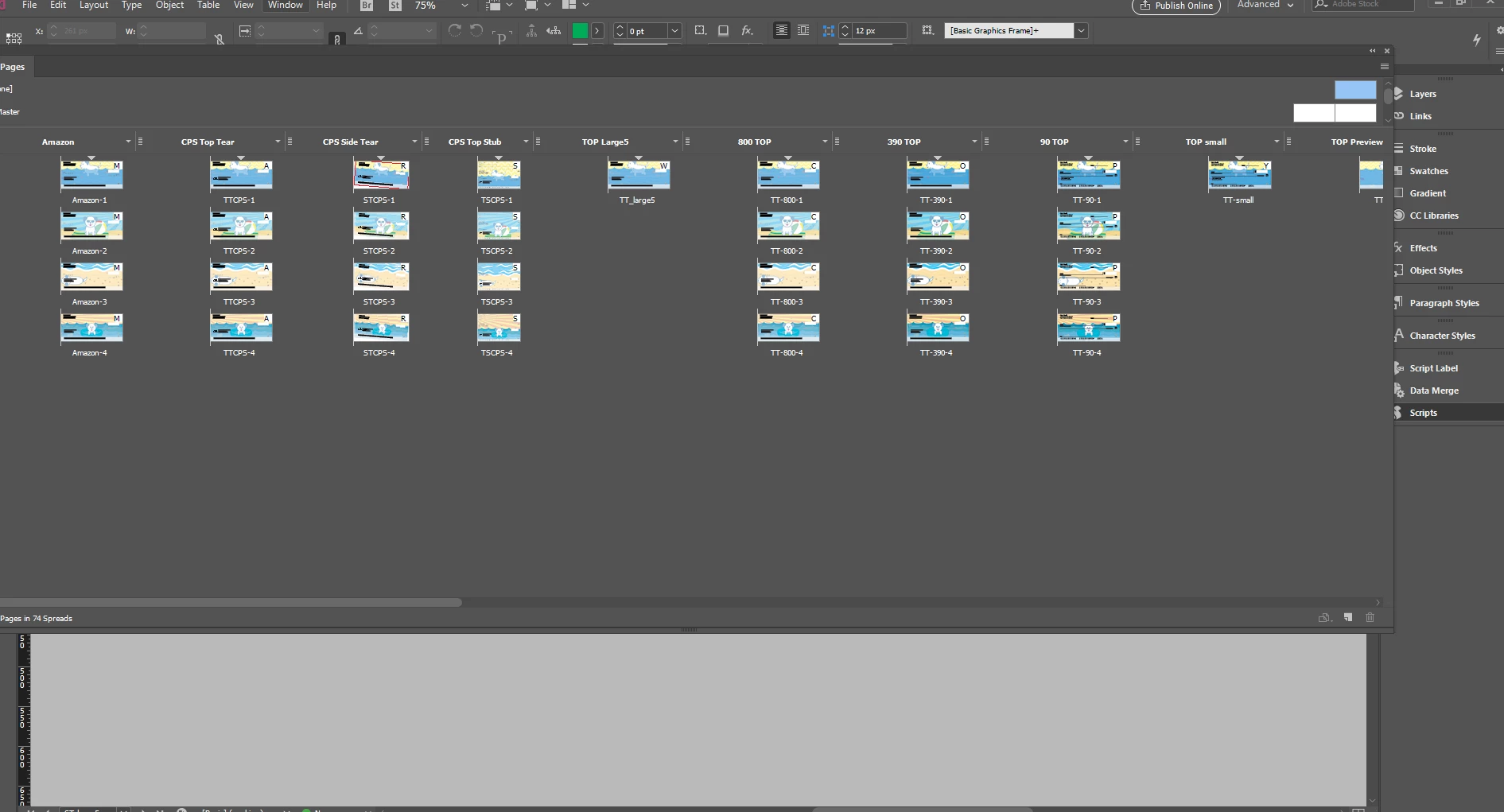The height and width of the screenshot is (812, 1504).
Task: Open the Advanced workspace switcher
Action: (x=1265, y=5)
